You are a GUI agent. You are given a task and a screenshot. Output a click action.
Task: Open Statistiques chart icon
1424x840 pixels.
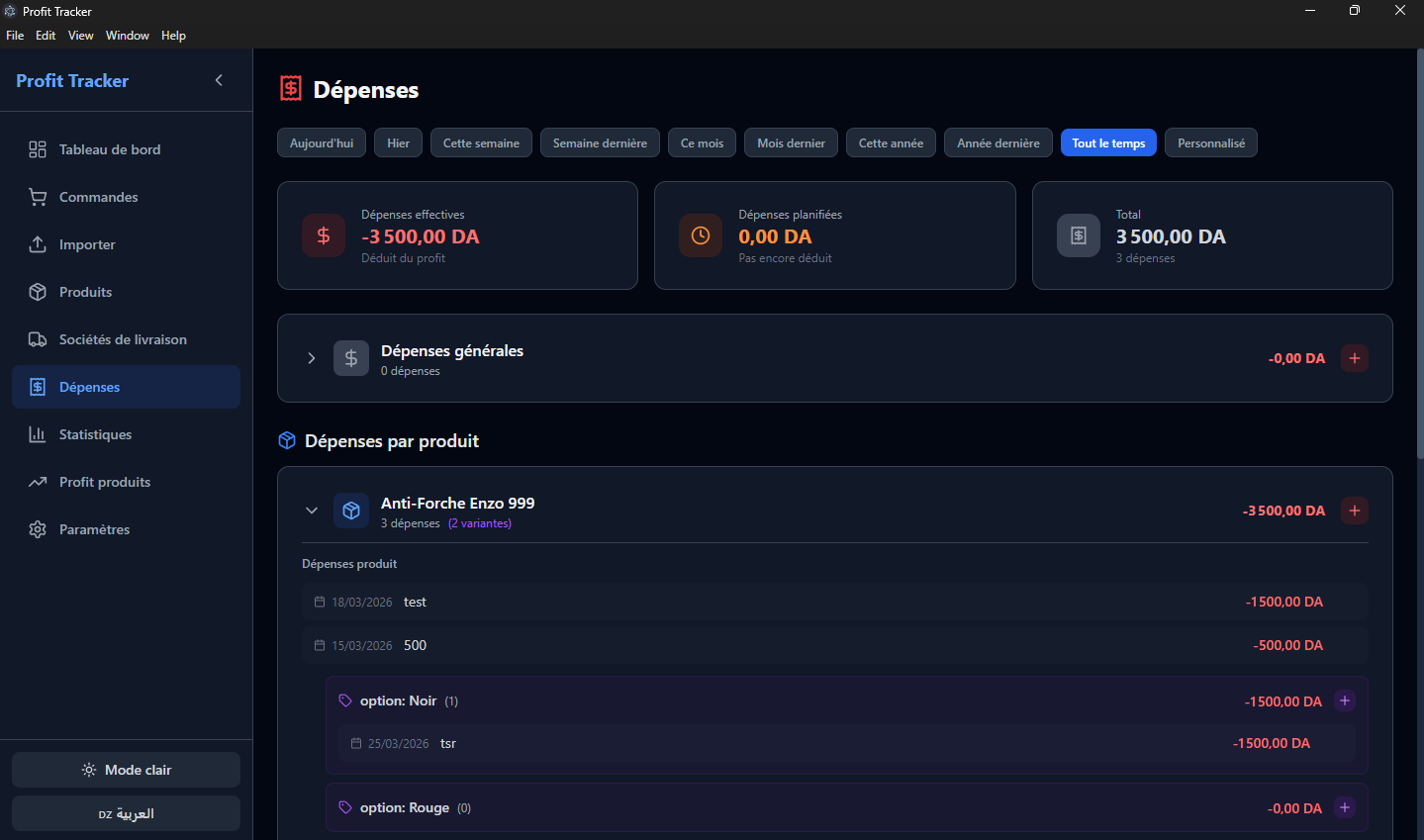(x=38, y=434)
